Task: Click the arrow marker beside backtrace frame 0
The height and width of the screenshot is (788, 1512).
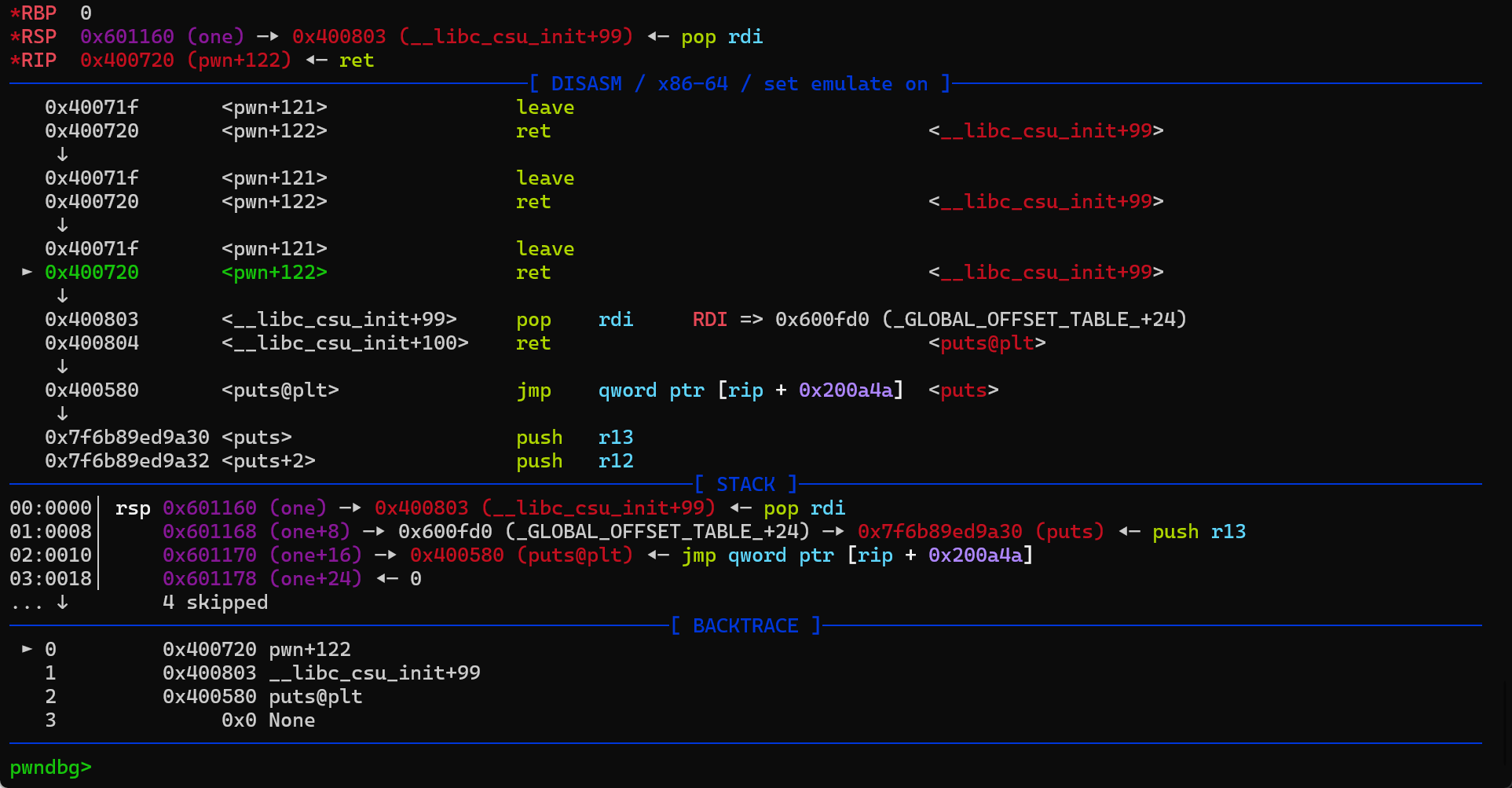Action: [x=27, y=649]
